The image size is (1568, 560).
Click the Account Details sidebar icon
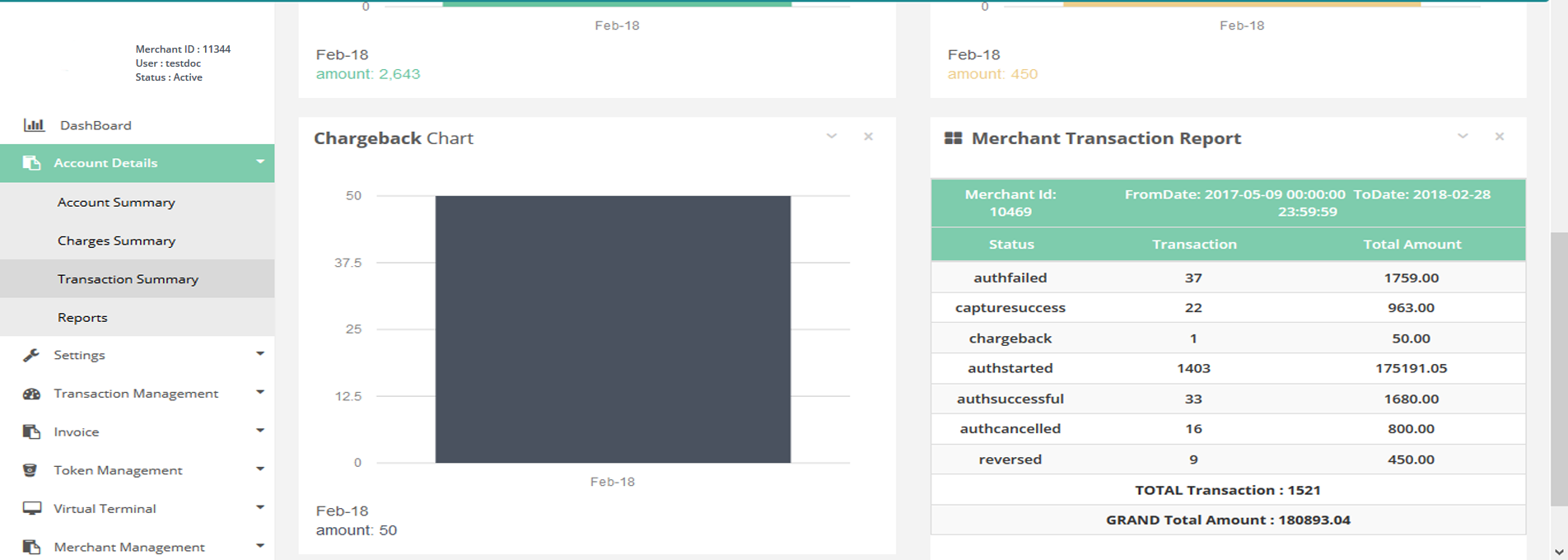[31, 163]
